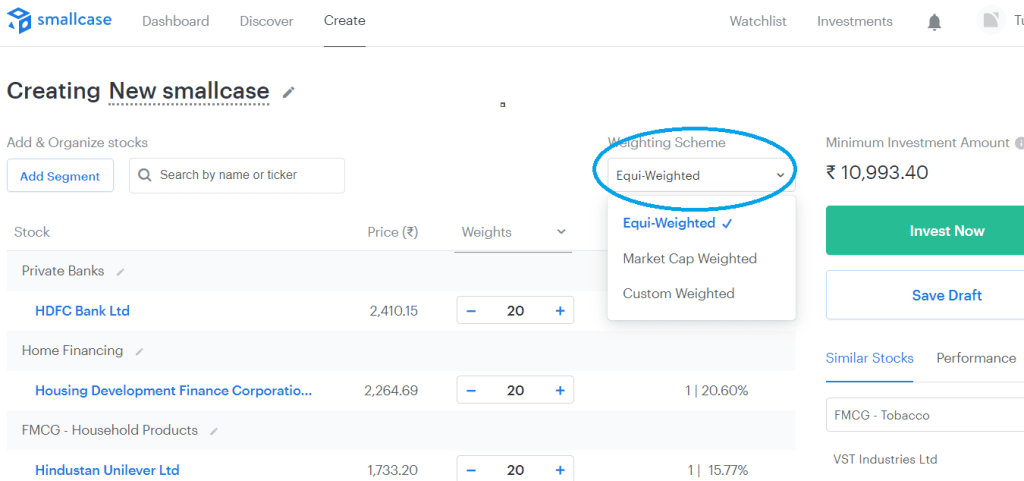Viewport: 1024px width, 481px height.
Task: Select Market Cap Weighted option
Action: click(690, 258)
